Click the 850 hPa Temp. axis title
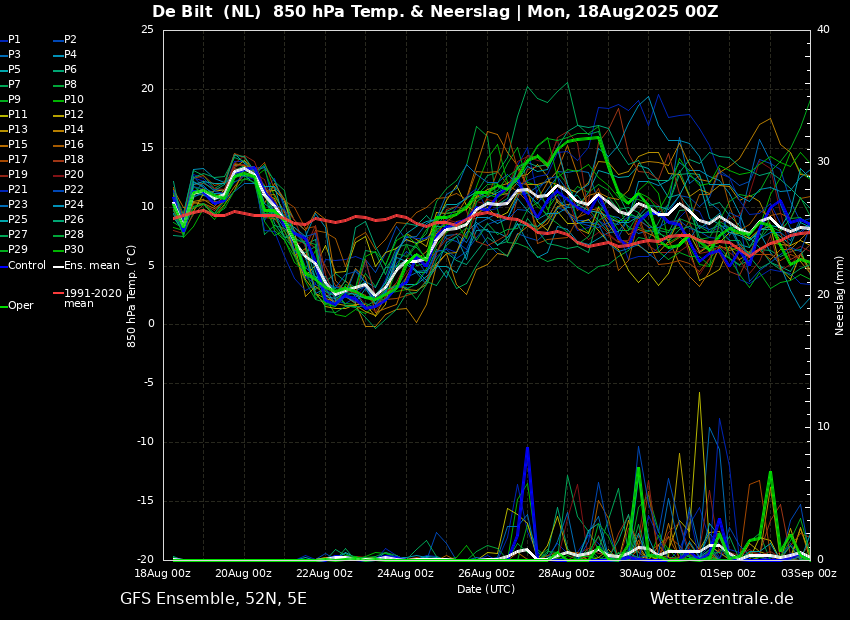Viewport: 850px width, 620px height. coord(132,296)
